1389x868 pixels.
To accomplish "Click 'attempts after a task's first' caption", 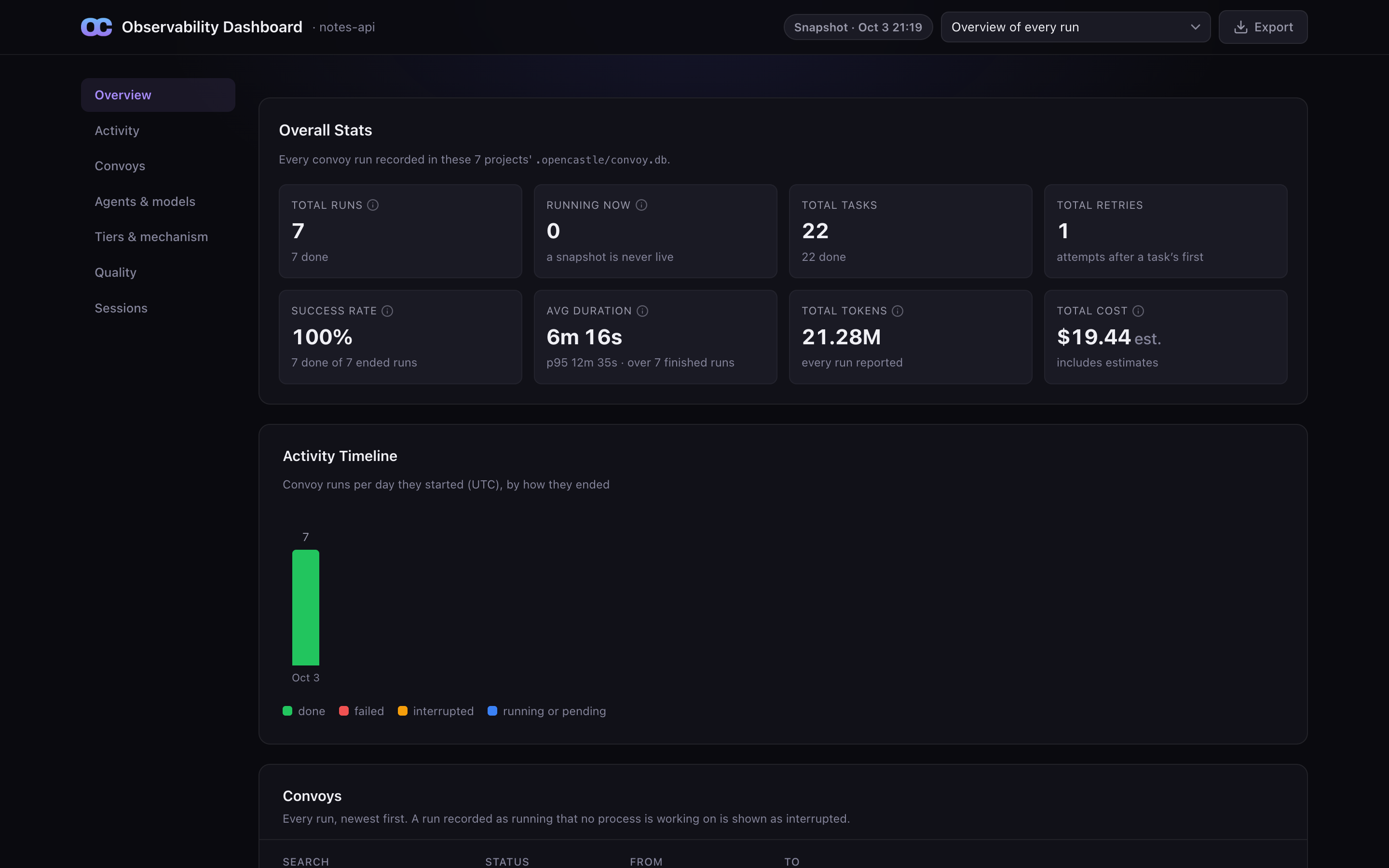I will click(1130, 257).
